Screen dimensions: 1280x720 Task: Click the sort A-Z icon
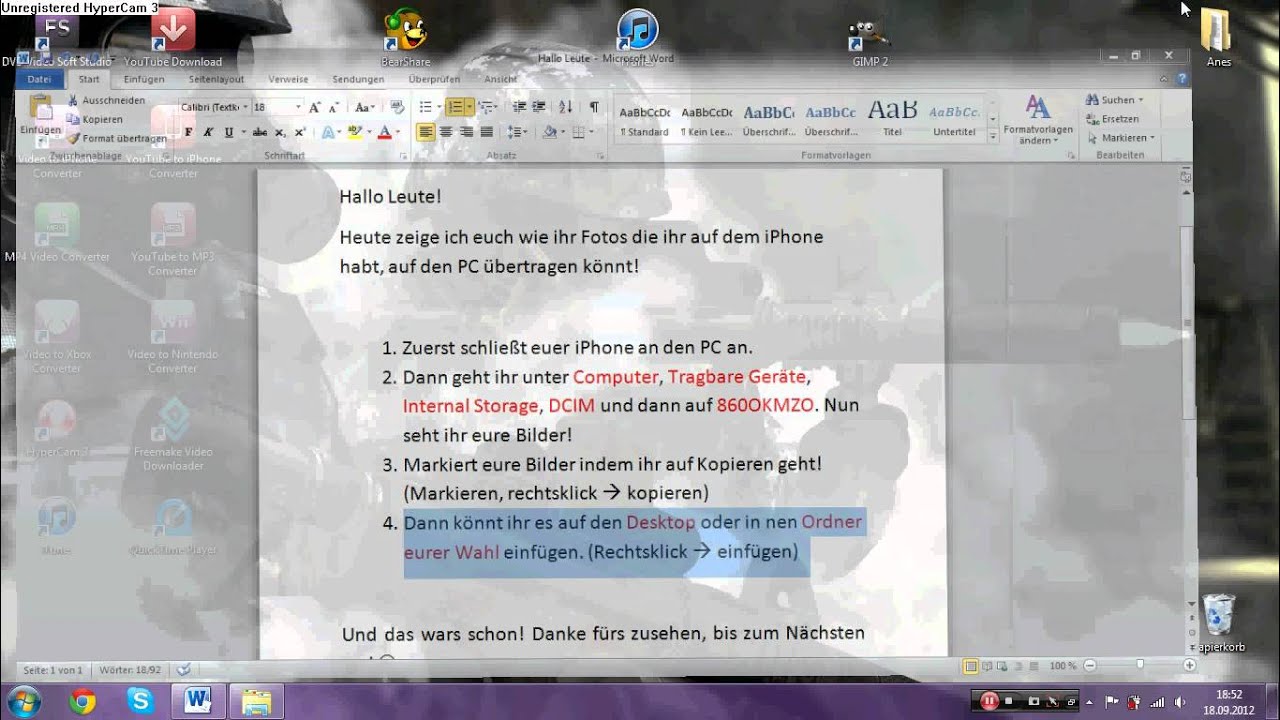(565, 107)
